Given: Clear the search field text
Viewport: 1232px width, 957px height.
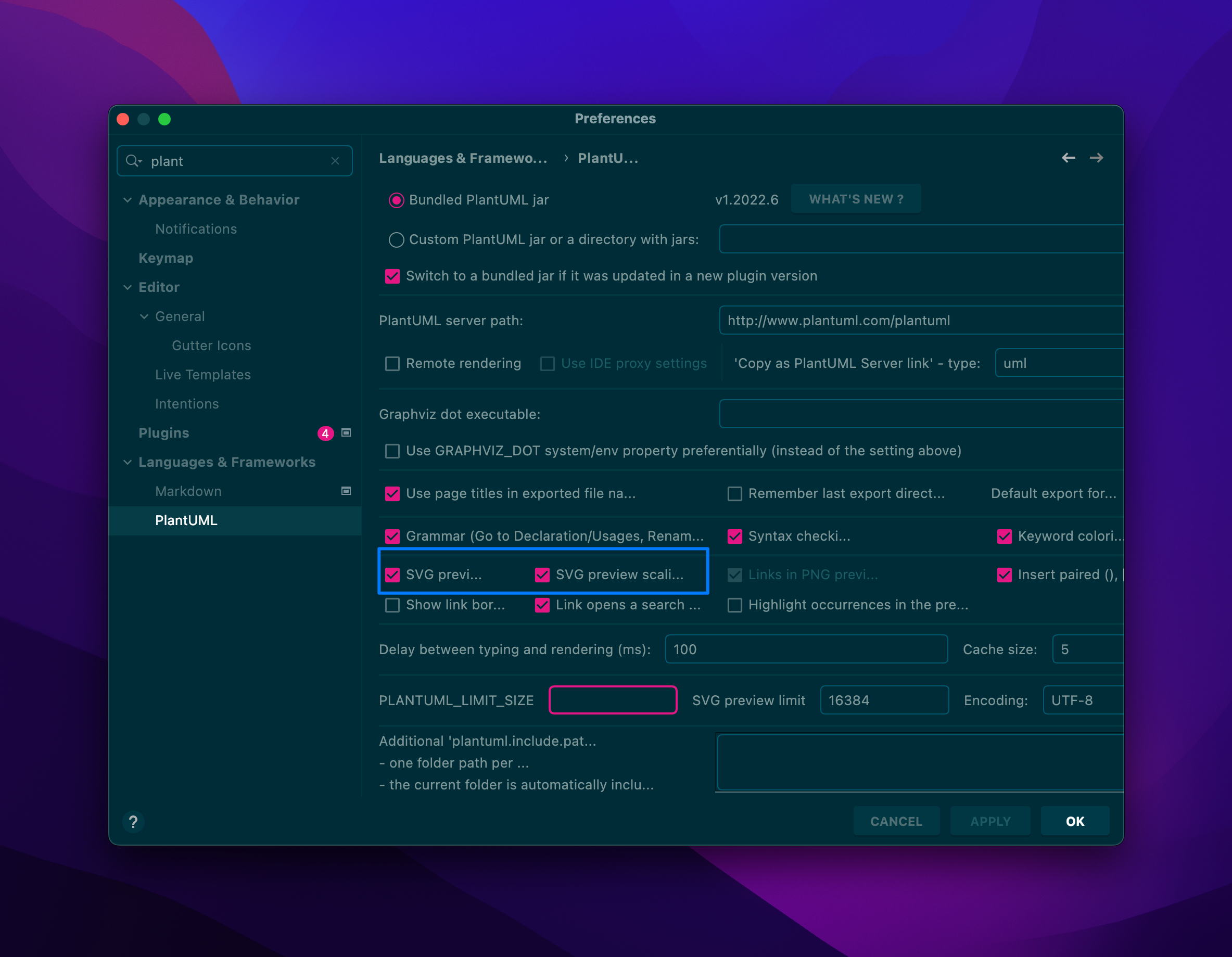Looking at the screenshot, I should pos(335,161).
